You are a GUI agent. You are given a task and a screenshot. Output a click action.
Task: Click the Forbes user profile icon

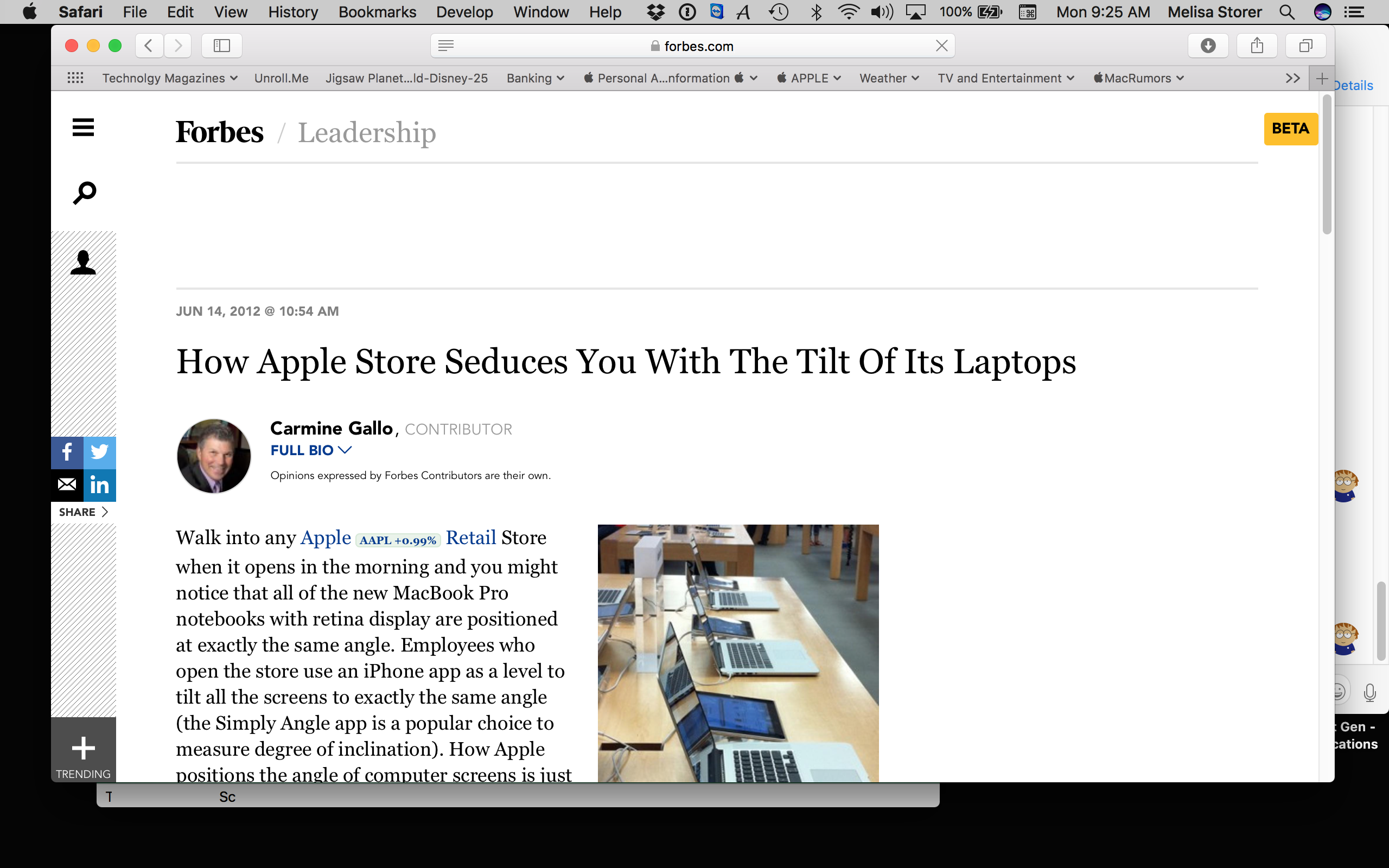83,263
